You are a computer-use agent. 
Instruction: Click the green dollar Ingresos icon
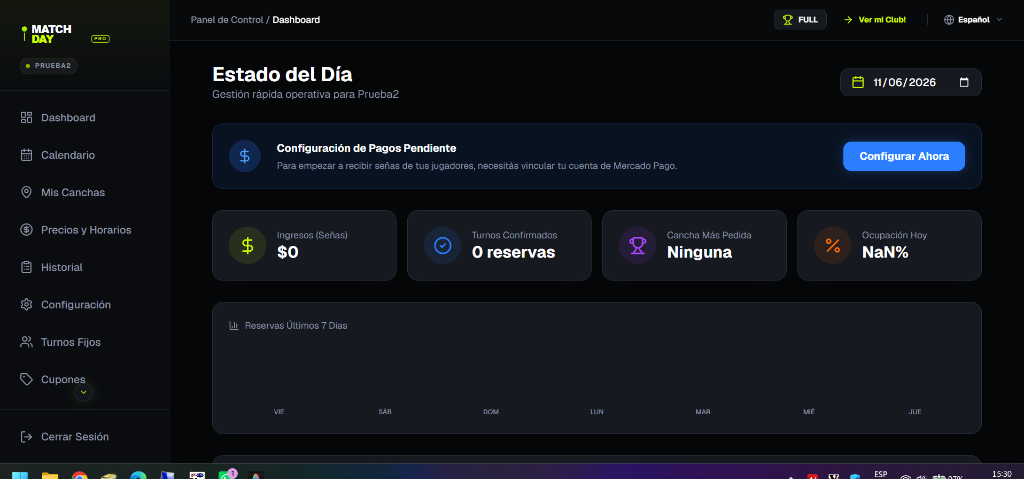pyautogui.click(x=248, y=245)
